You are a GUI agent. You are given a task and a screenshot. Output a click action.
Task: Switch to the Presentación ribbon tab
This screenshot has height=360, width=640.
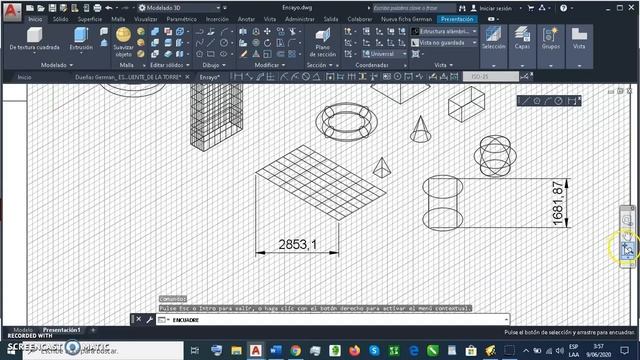[x=457, y=19]
